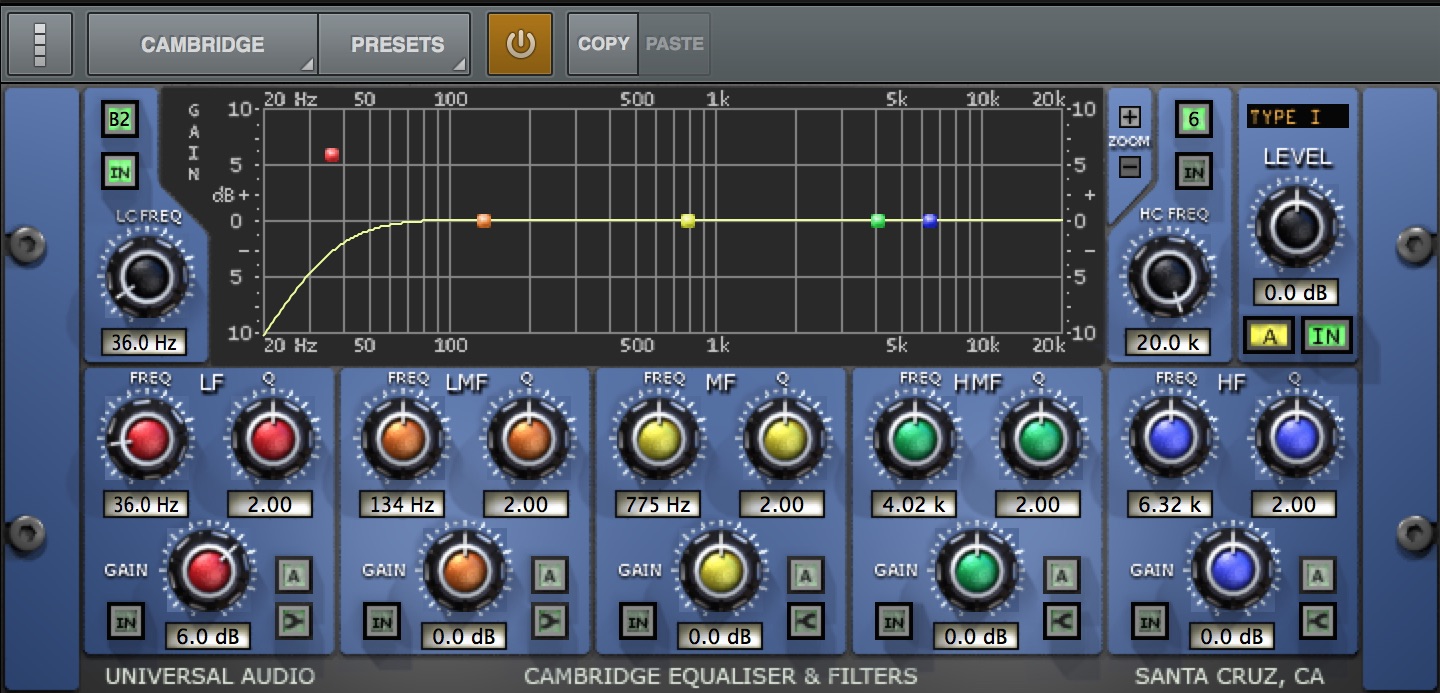Click the HC FREQ knob
1440x693 pixels.
[1168, 277]
